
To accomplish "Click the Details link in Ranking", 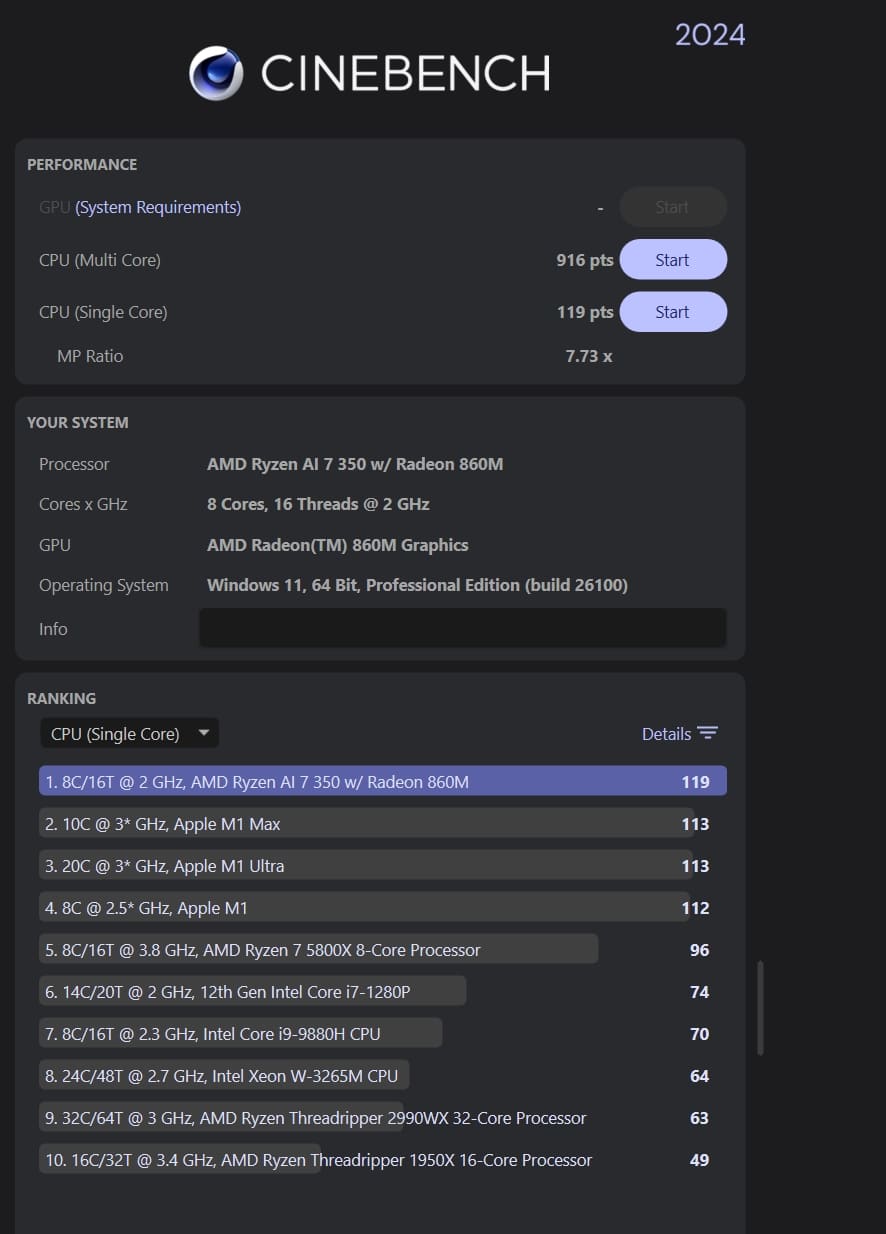I will [666, 733].
